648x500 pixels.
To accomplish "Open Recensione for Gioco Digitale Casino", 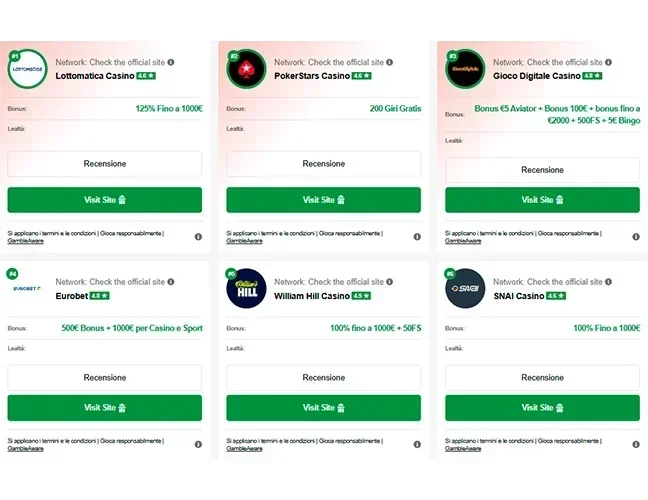I will pos(543,170).
